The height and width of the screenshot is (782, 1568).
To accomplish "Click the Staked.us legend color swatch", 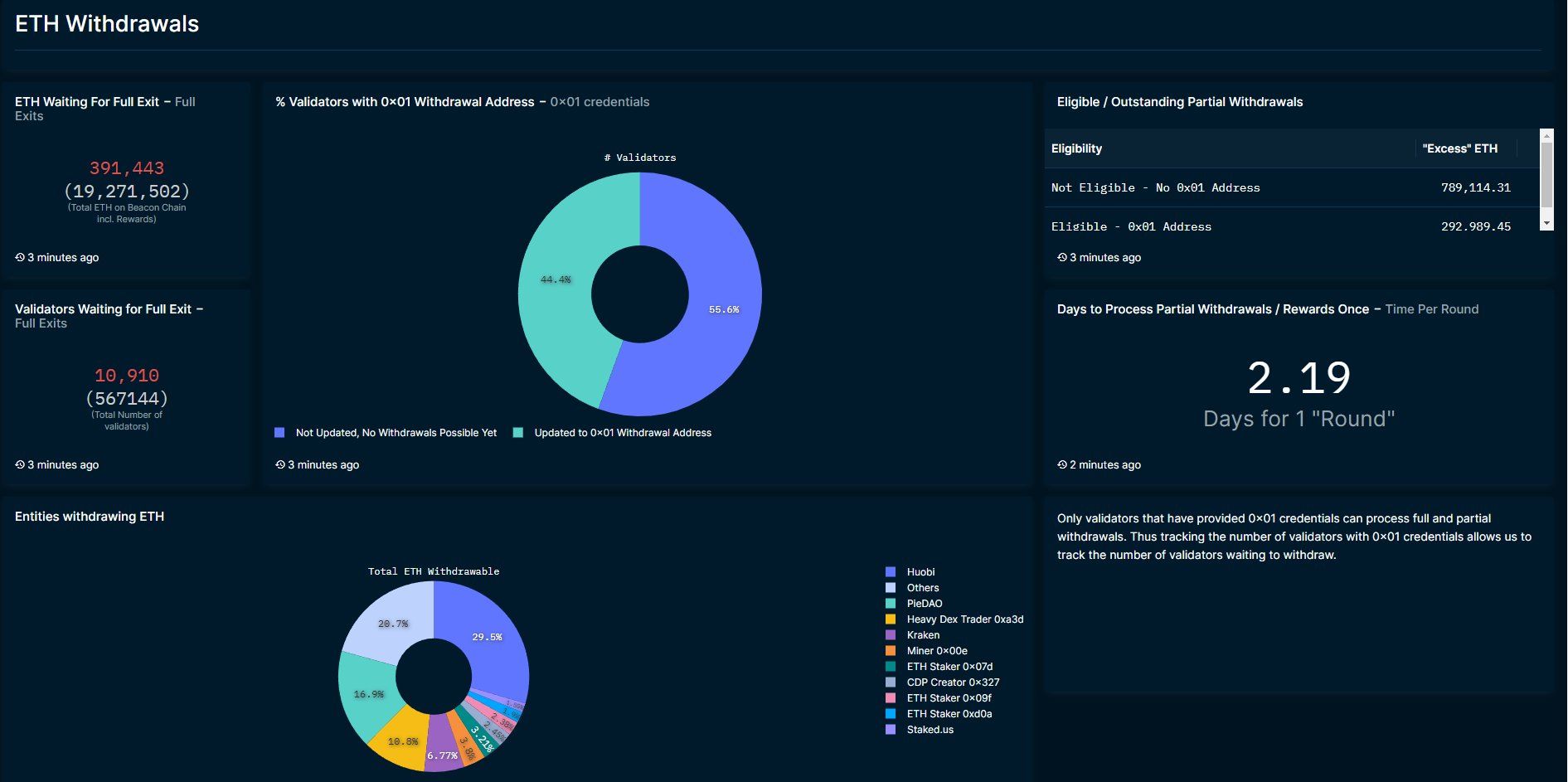I will coord(891,730).
